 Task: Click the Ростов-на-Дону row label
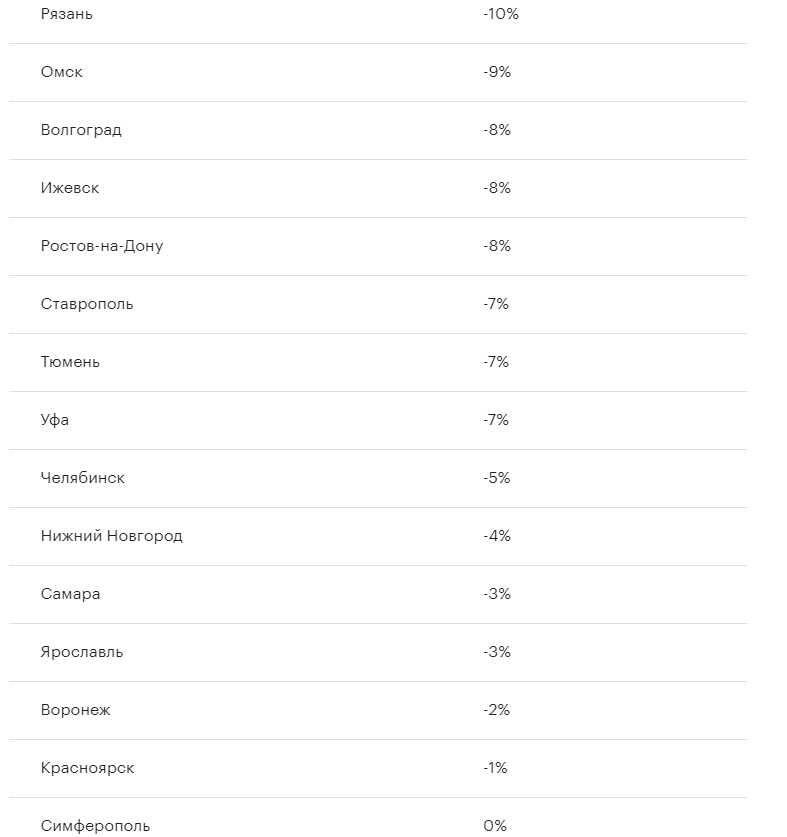(102, 246)
